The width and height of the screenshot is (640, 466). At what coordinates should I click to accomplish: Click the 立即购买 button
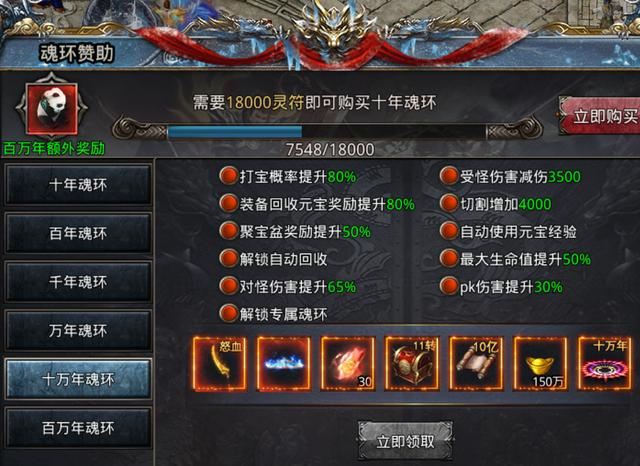tap(600, 116)
